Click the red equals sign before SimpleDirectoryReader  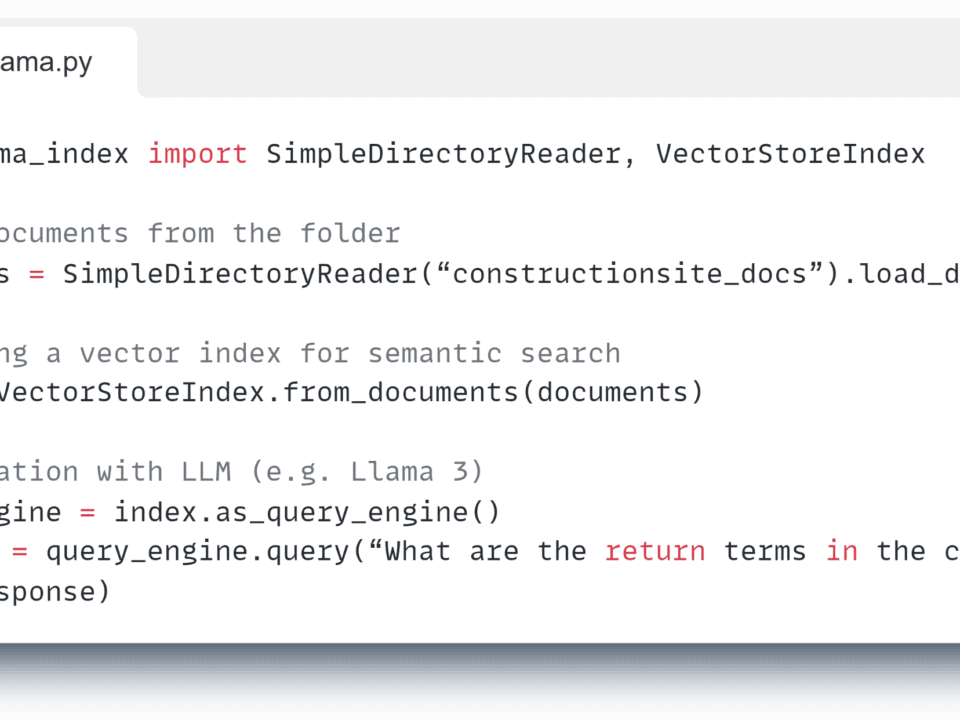[x=37, y=274]
